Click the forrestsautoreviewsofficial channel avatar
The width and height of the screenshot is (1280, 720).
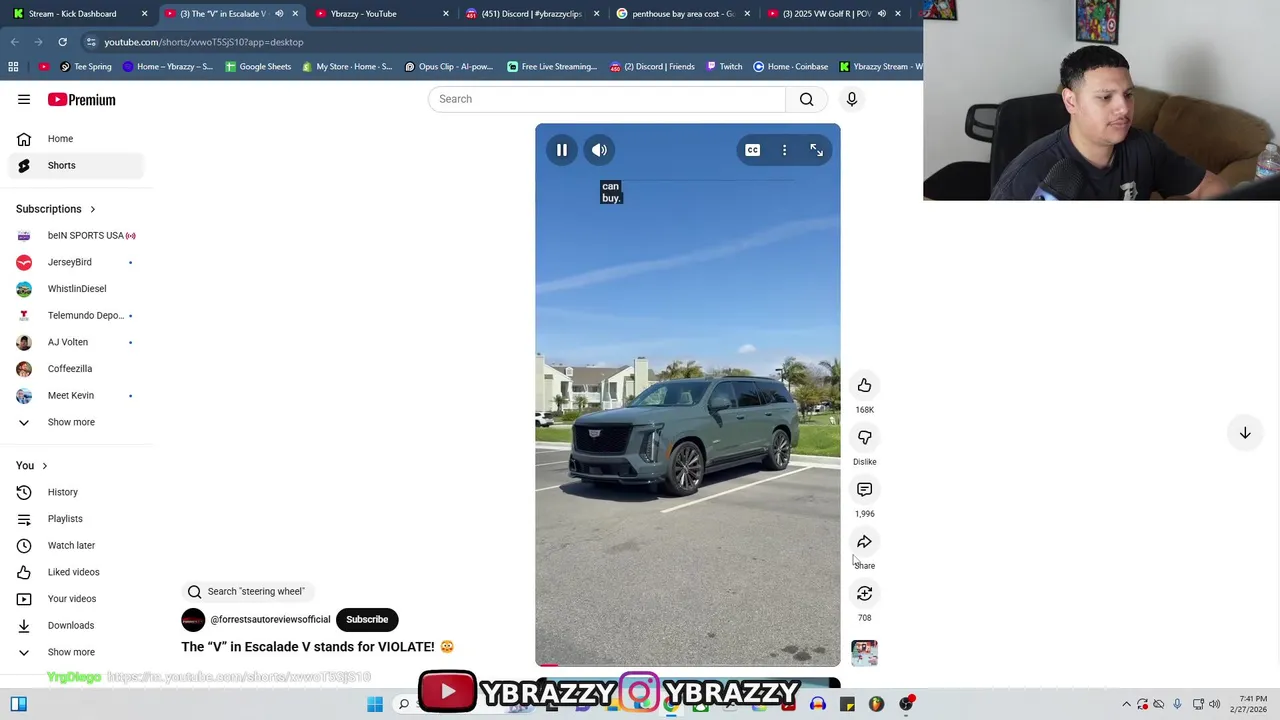[193, 620]
